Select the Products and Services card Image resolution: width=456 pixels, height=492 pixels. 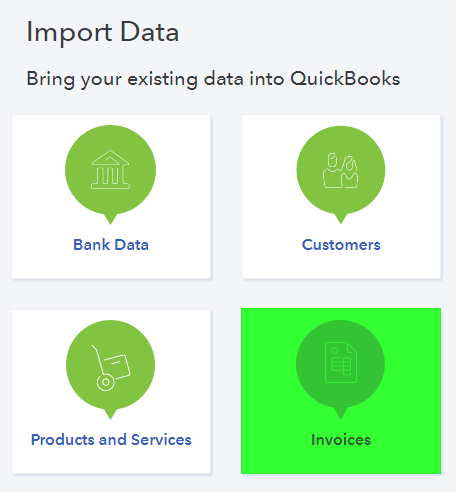click(x=111, y=392)
